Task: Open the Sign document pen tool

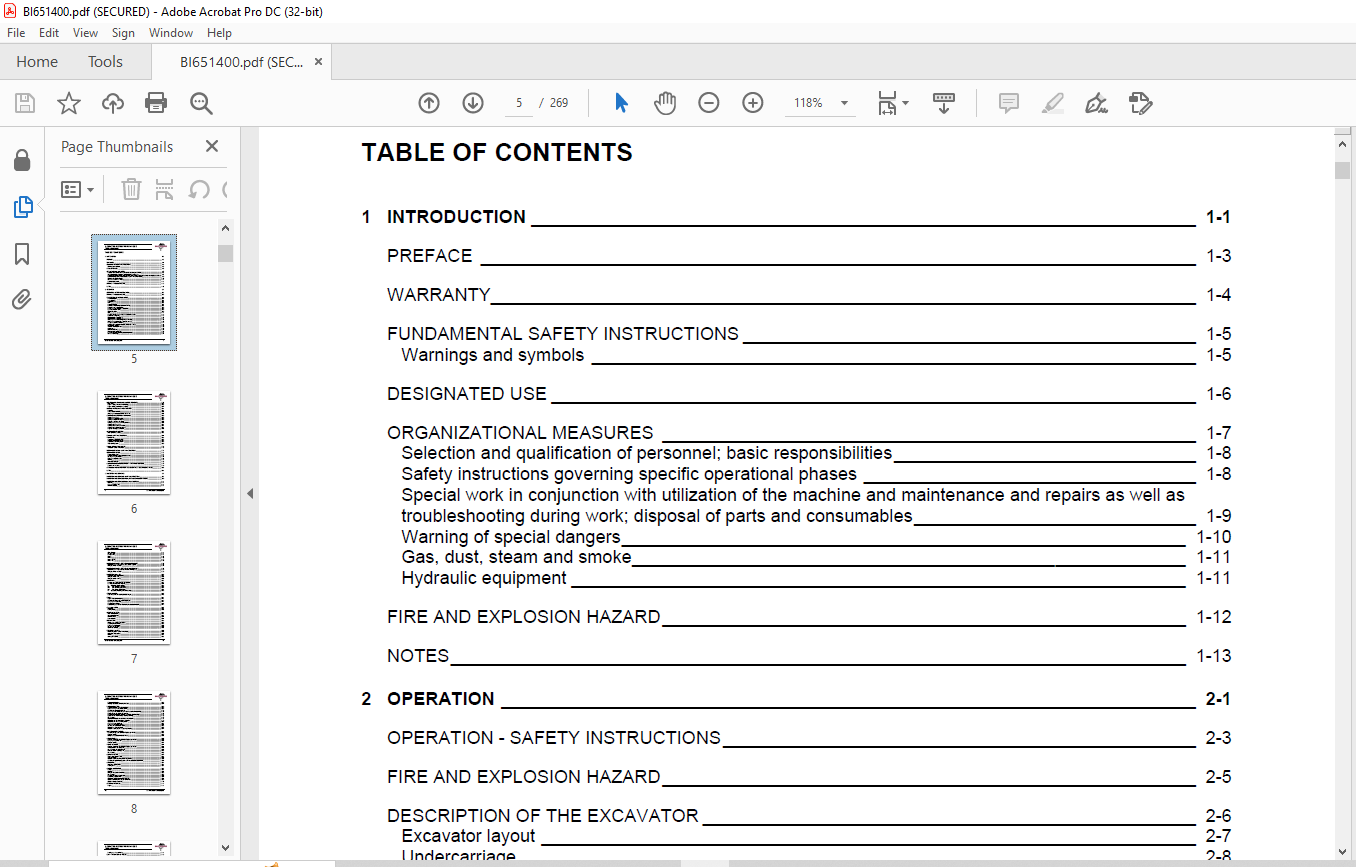Action: (x=1096, y=103)
